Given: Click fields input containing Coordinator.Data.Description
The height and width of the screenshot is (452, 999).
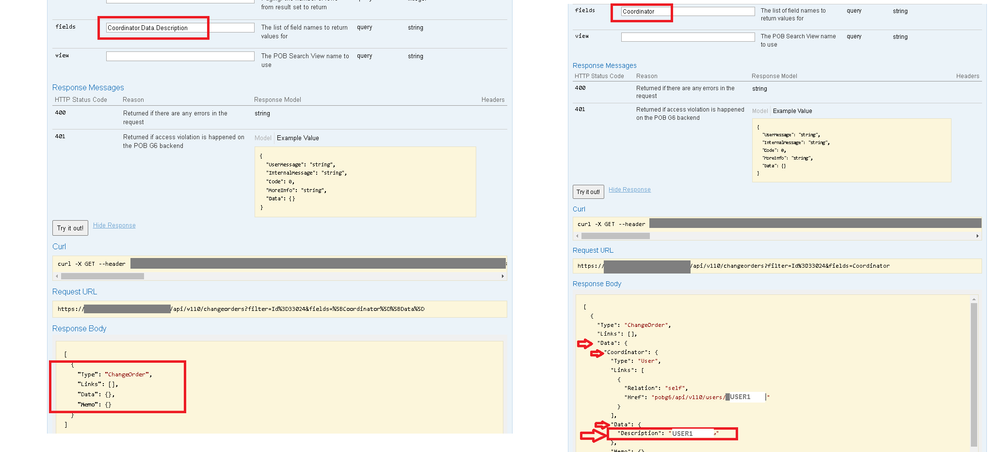Looking at the screenshot, I should pyautogui.click(x=178, y=28).
